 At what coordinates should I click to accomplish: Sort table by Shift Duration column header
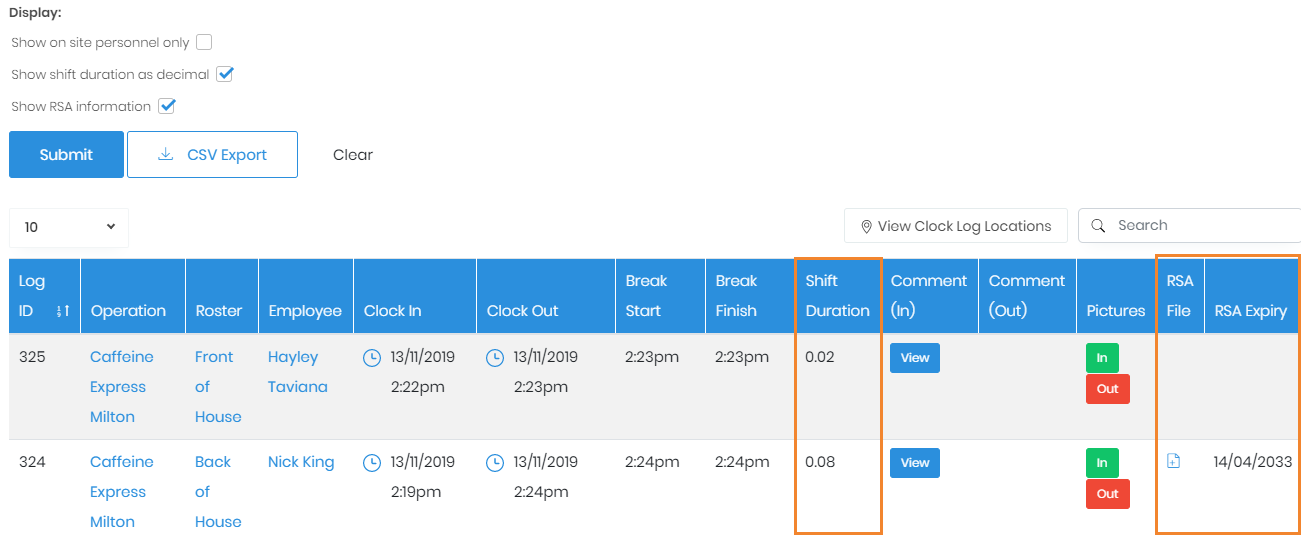pos(837,296)
